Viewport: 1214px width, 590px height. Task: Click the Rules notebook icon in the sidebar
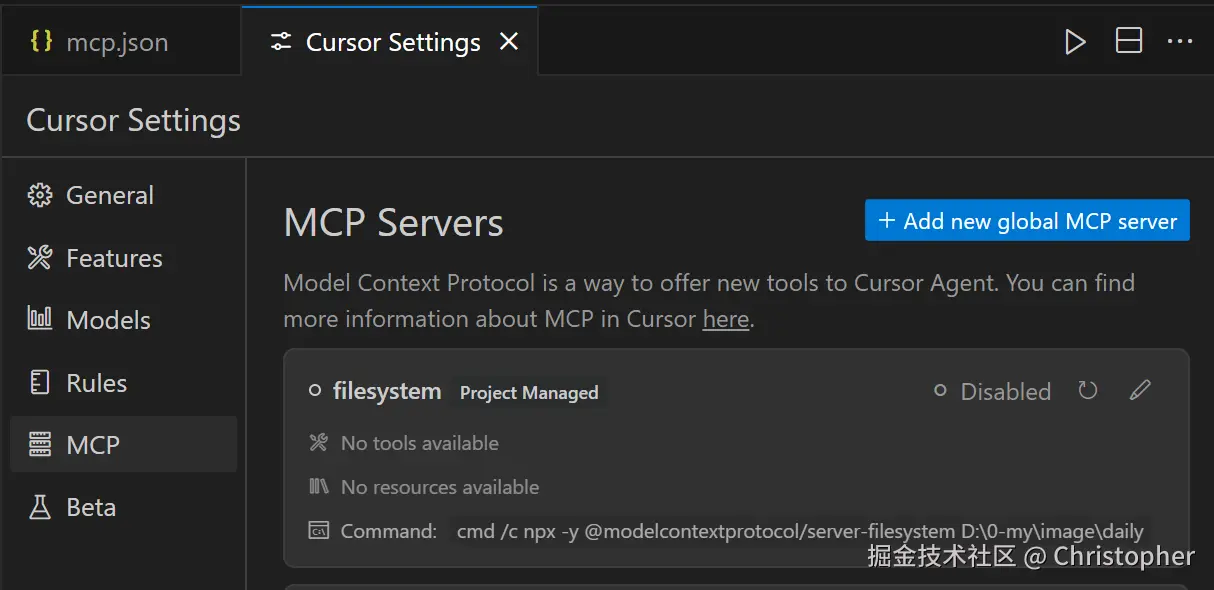click(40, 383)
